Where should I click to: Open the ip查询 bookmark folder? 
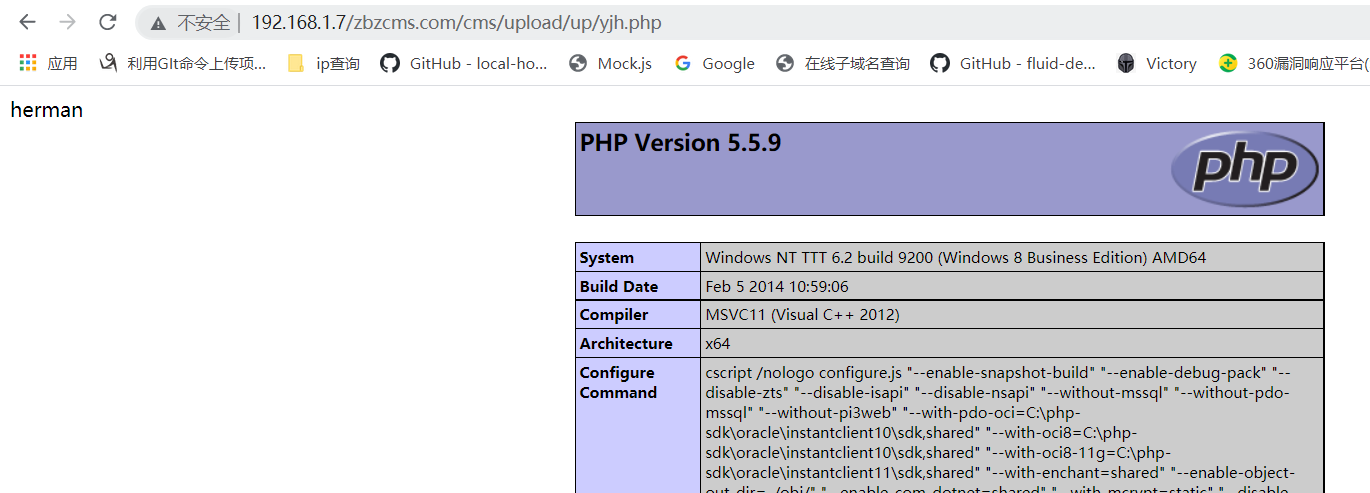pos(323,63)
